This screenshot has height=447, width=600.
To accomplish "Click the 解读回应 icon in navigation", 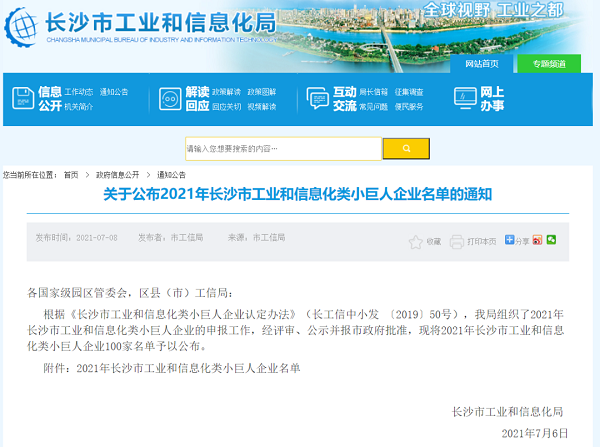I will (x=168, y=98).
